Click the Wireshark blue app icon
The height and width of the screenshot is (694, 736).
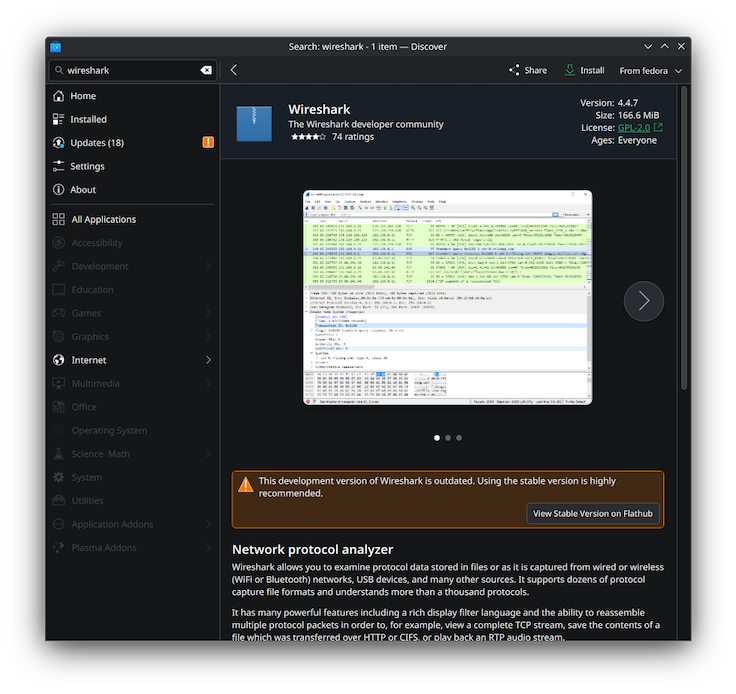254,124
